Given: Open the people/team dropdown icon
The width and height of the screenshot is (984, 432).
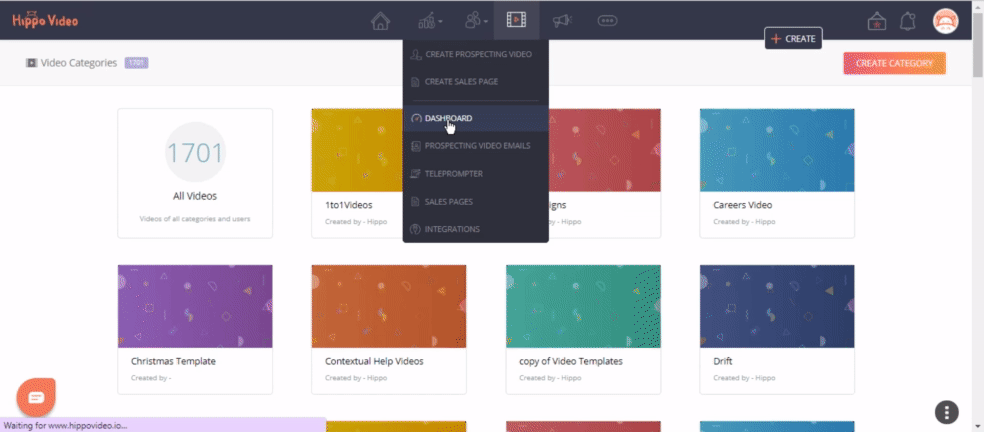Looking at the screenshot, I should (476, 21).
